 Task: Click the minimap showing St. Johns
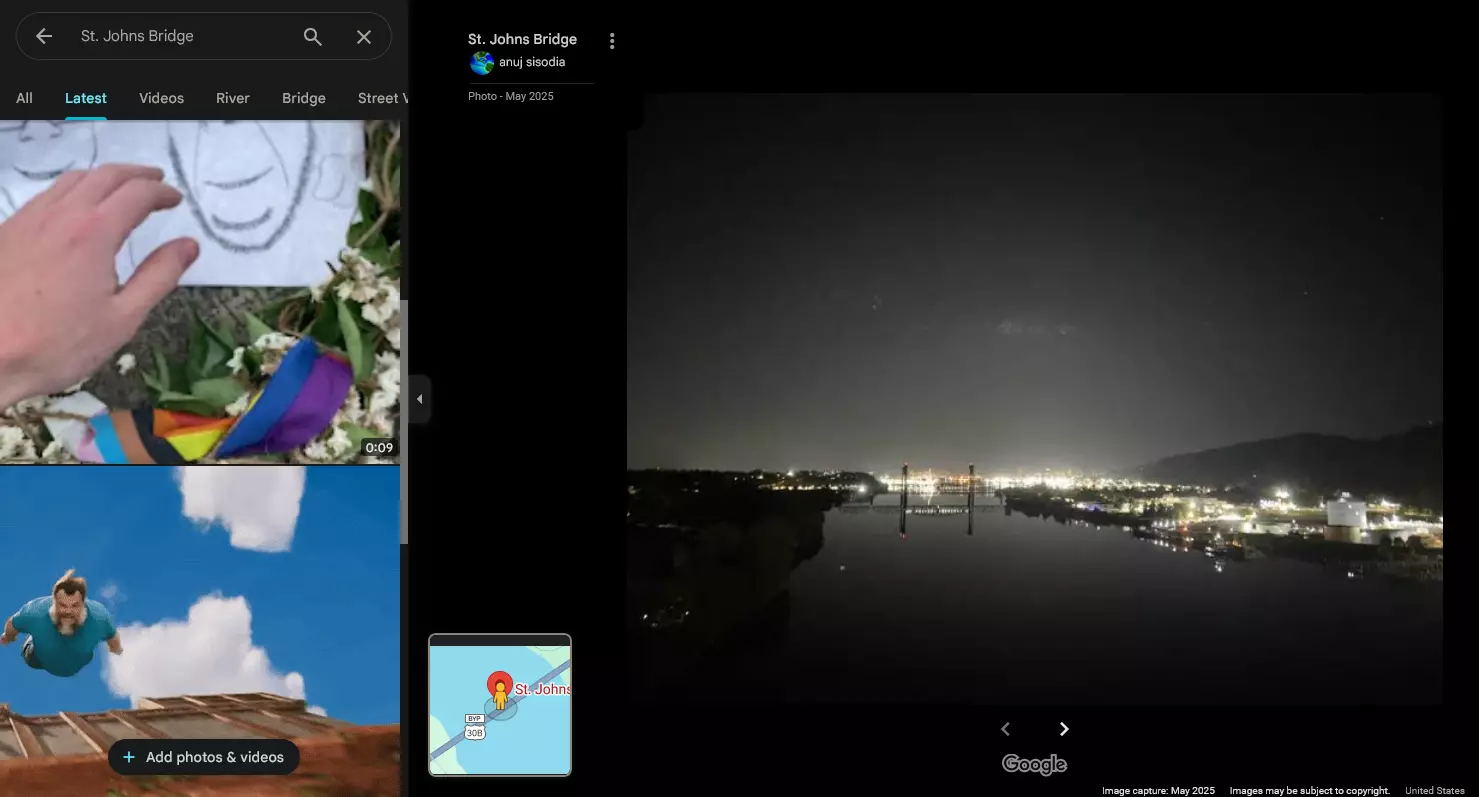tap(500, 705)
